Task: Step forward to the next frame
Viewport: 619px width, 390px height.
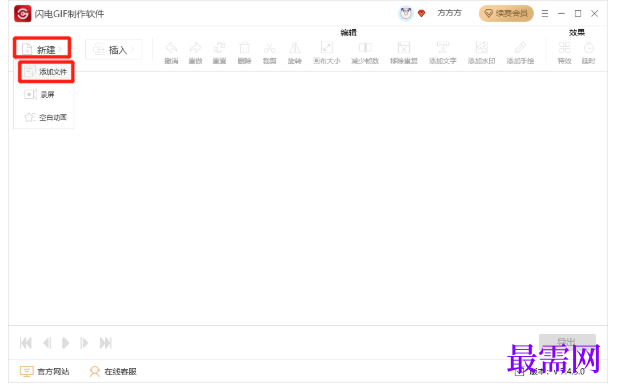Action: tap(84, 343)
